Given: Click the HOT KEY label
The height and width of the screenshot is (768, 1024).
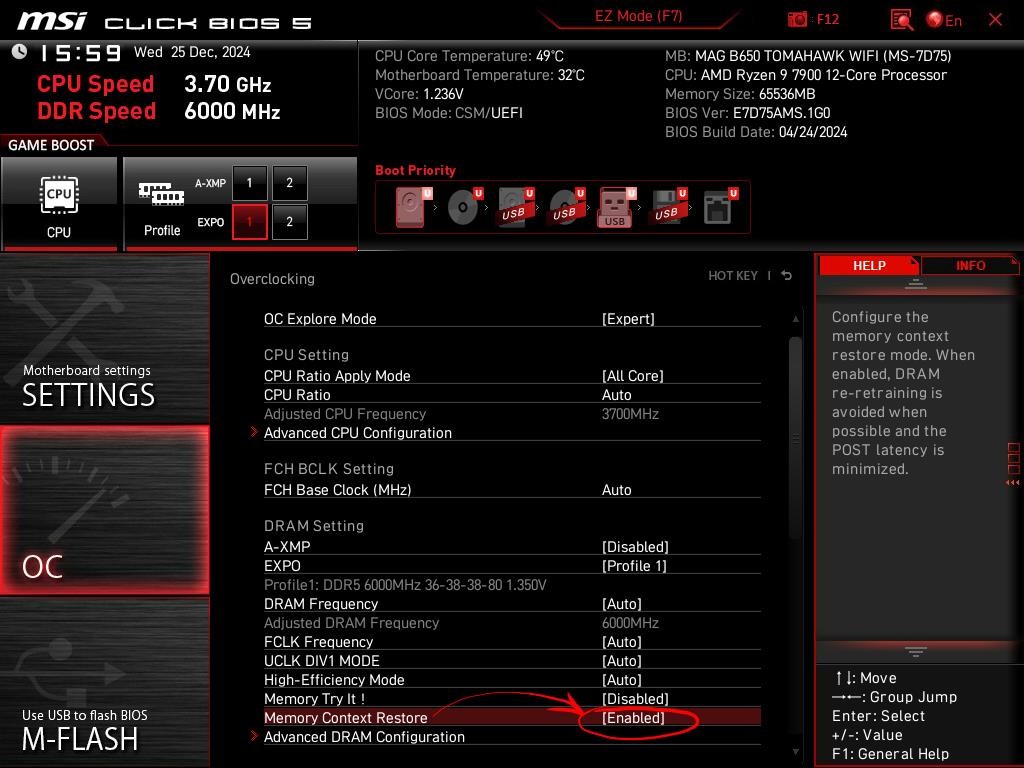Looking at the screenshot, I should point(733,276).
